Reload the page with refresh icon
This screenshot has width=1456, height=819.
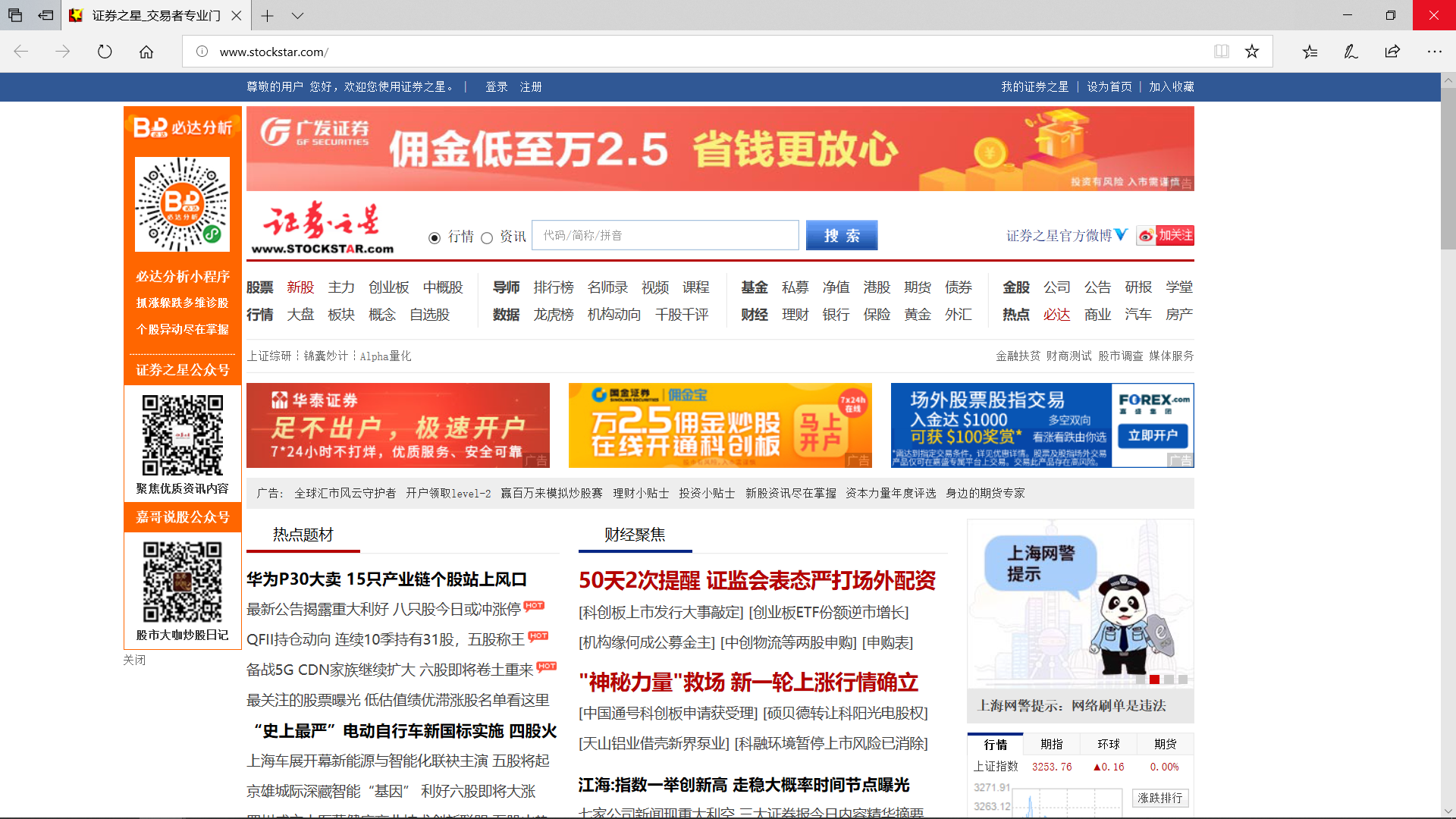click(x=105, y=52)
